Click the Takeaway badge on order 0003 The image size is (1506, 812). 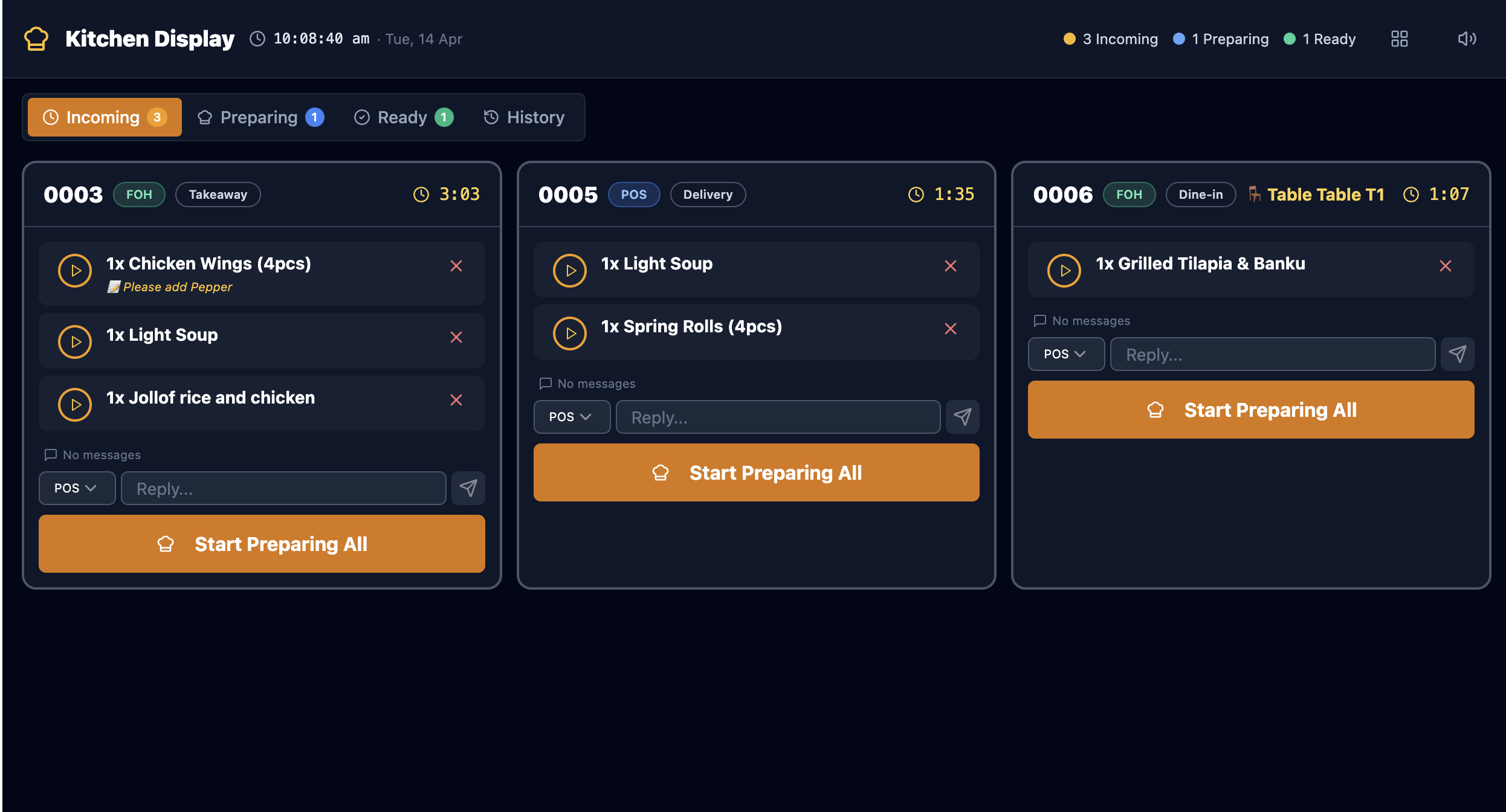(x=218, y=195)
